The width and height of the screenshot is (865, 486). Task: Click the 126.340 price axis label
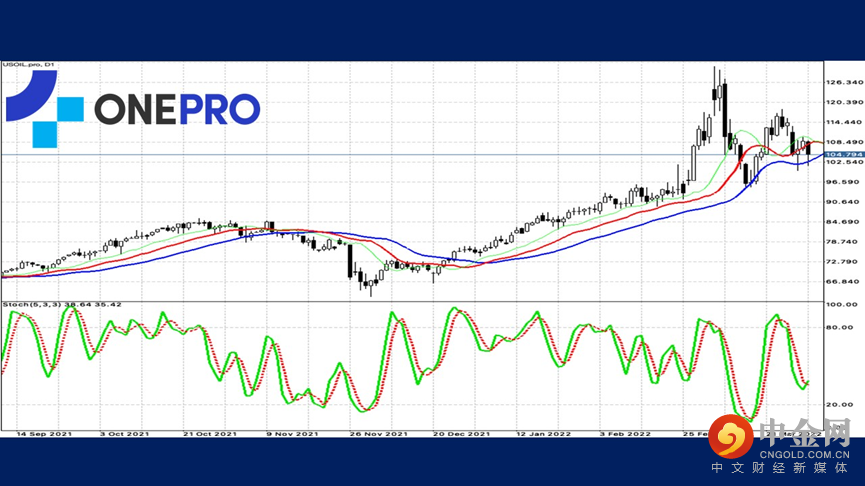click(844, 82)
